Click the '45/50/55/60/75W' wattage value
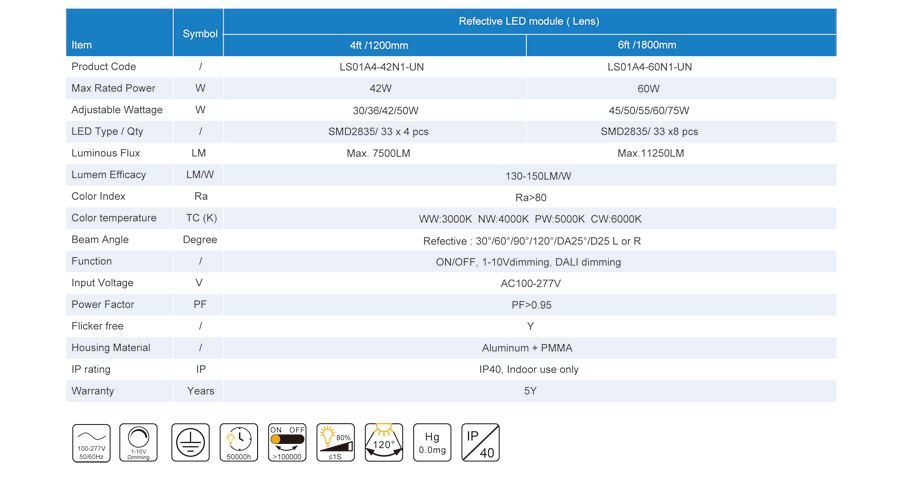900x481 pixels. tap(649, 111)
